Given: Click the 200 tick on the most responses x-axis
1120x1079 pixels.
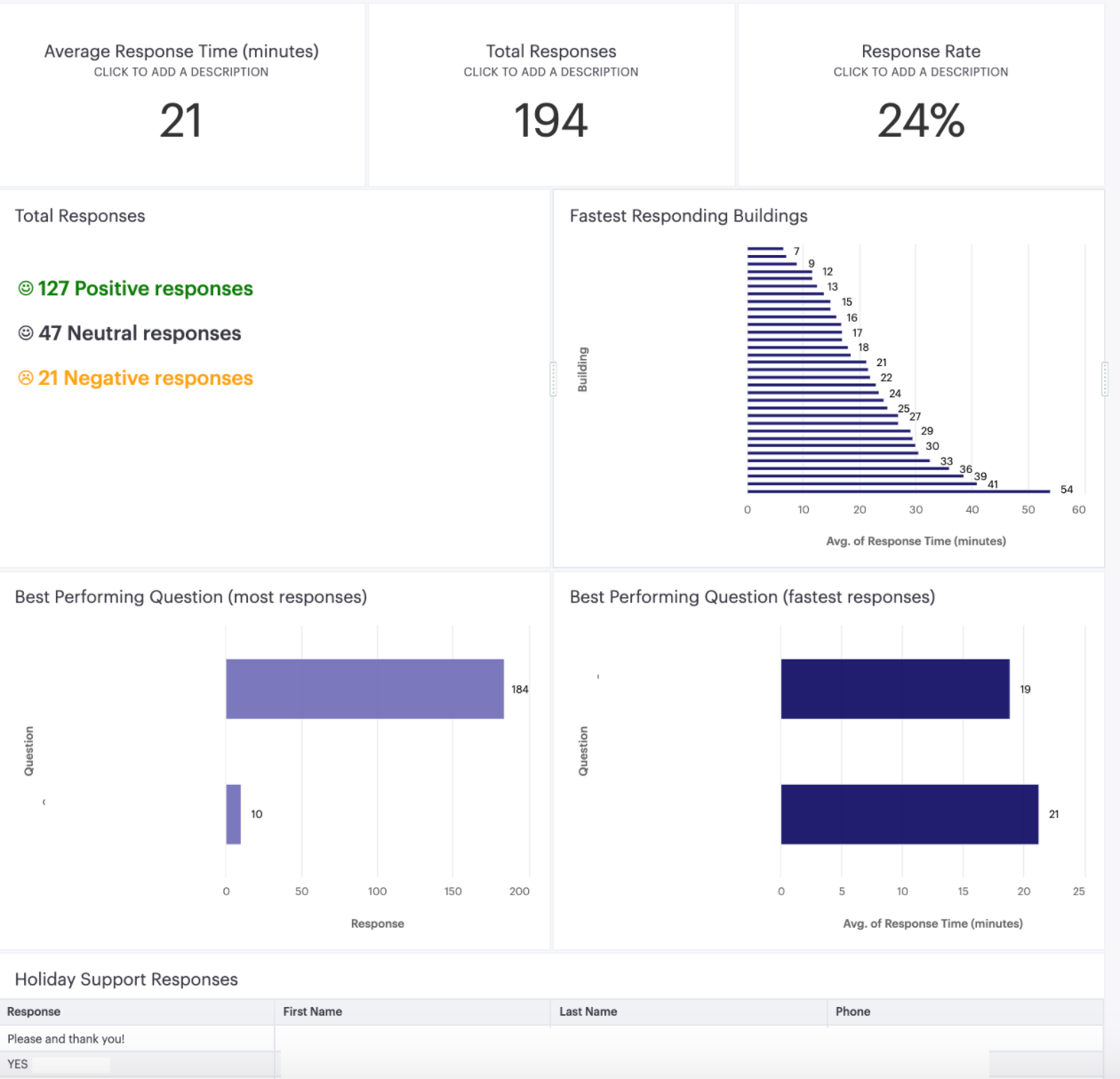Looking at the screenshot, I should click(520, 891).
